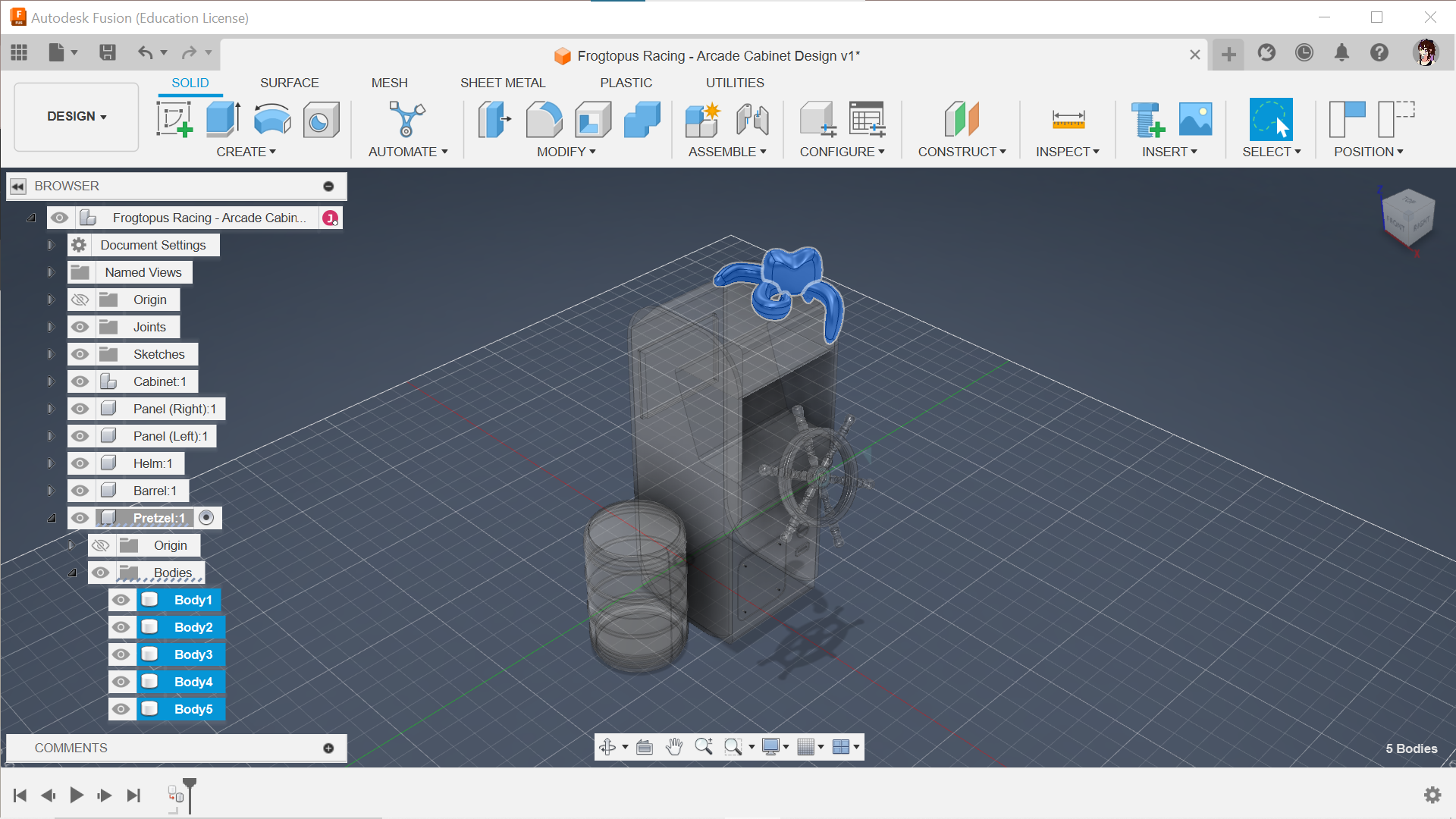
Task: Select the Create Sketch tool
Action: coord(174,119)
